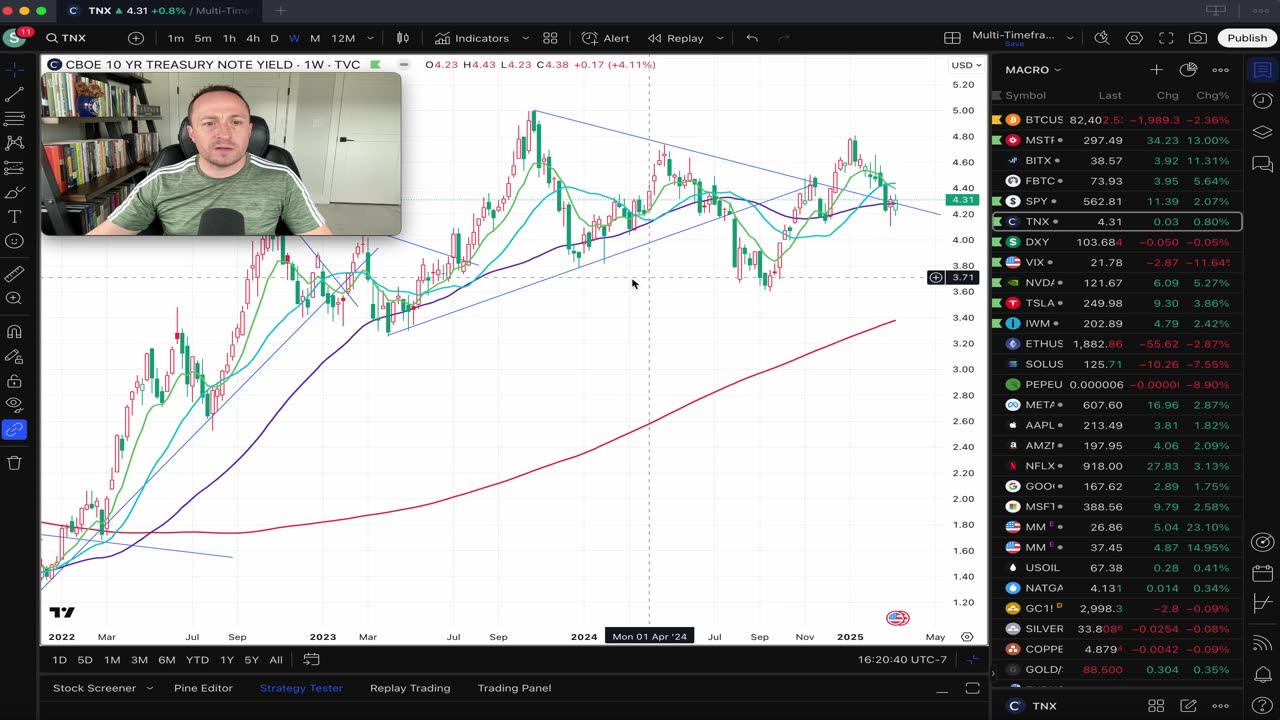Open the Pine Editor tab

[203, 688]
